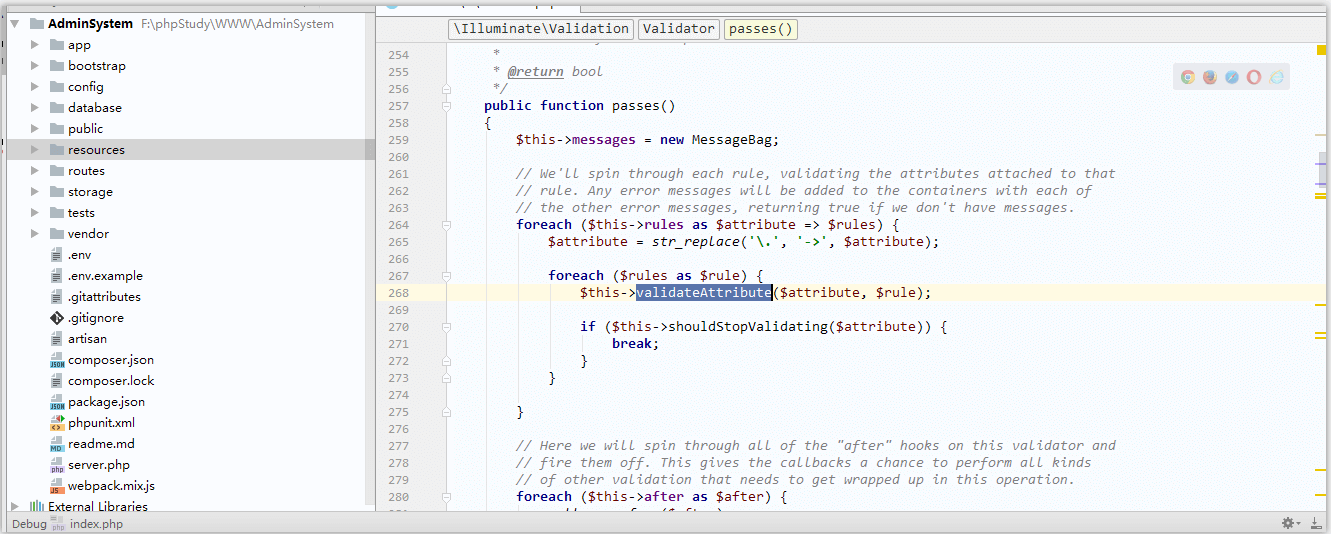
Task: Expand the routes folder arrow
Action: pyautogui.click(x=35, y=171)
